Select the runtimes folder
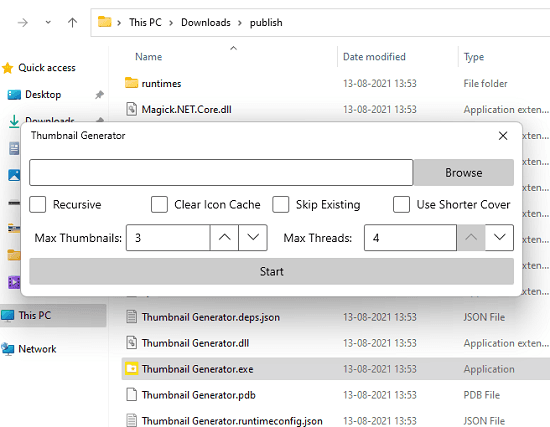 161,84
